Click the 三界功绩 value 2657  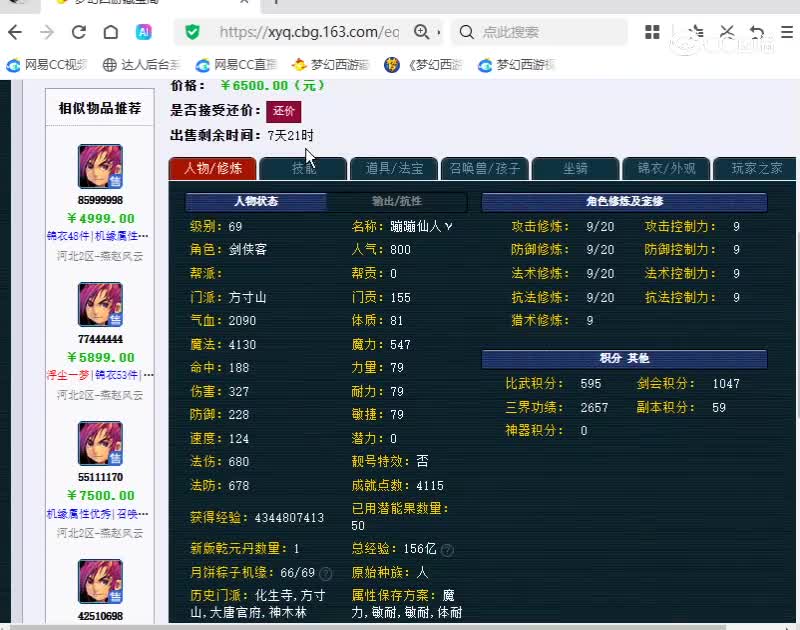click(x=594, y=408)
